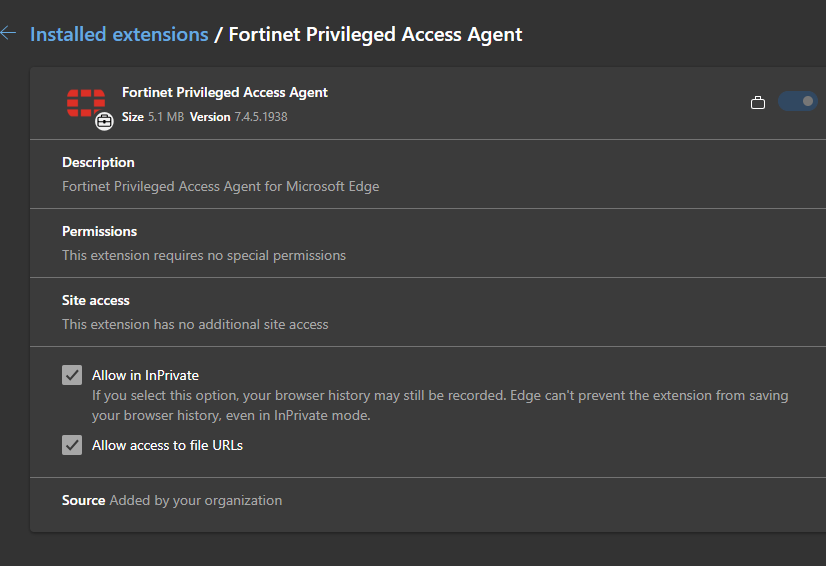Image resolution: width=826 pixels, height=566 pixels.
Task: Click the Site access section heading
Action: point(96,300)
